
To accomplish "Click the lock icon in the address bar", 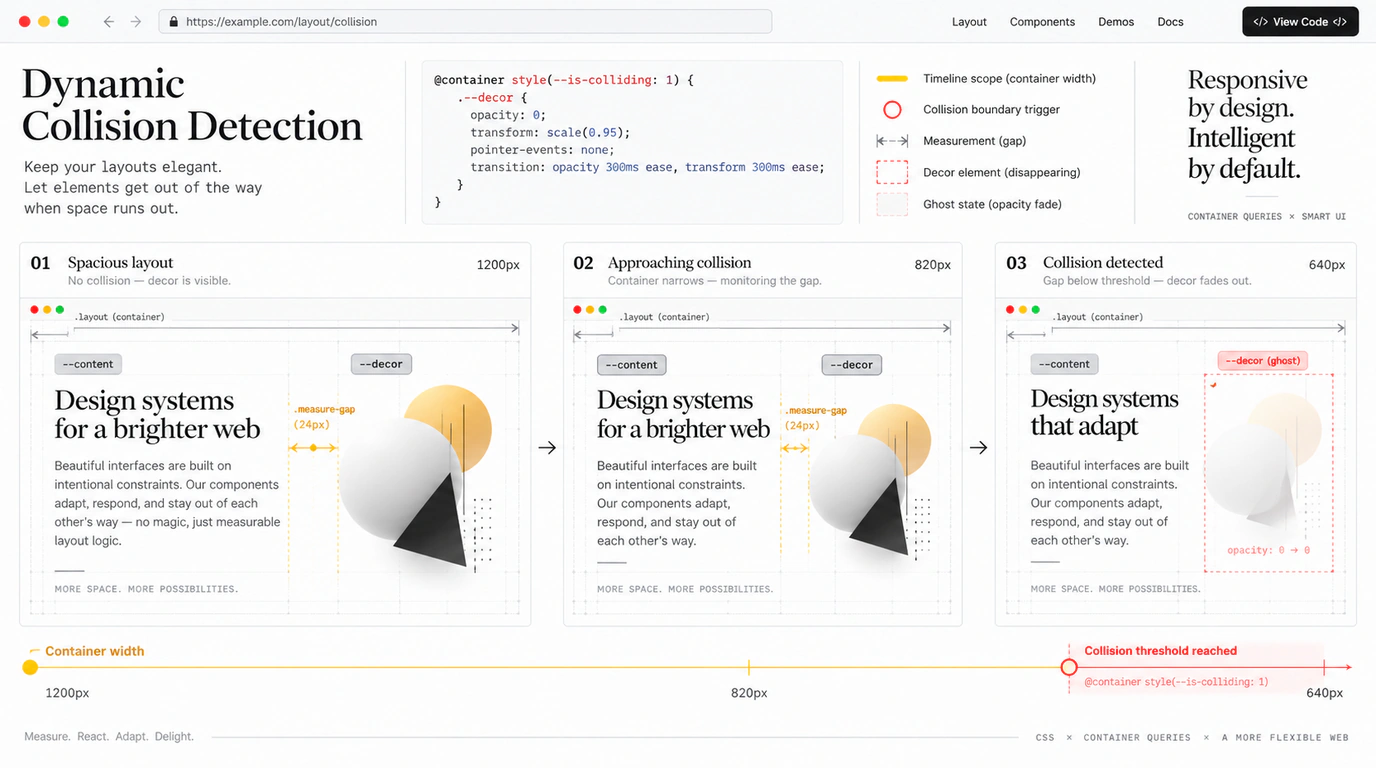I will (174, 21).
